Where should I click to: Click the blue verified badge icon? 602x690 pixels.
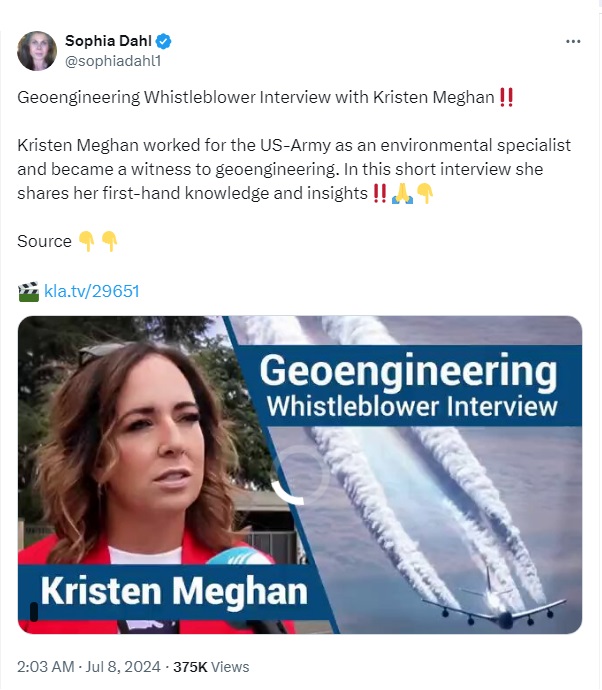tap(164, 41)
